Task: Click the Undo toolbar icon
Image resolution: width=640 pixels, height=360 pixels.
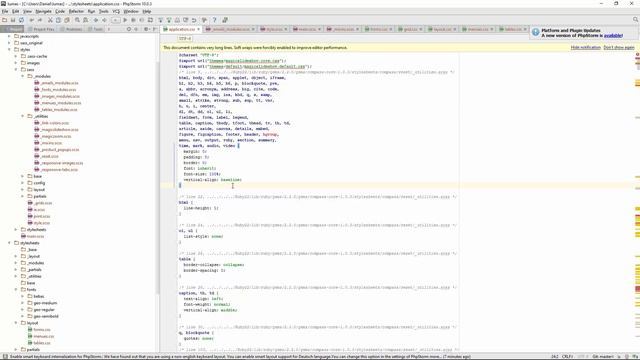Action: (x=32, y=20)
